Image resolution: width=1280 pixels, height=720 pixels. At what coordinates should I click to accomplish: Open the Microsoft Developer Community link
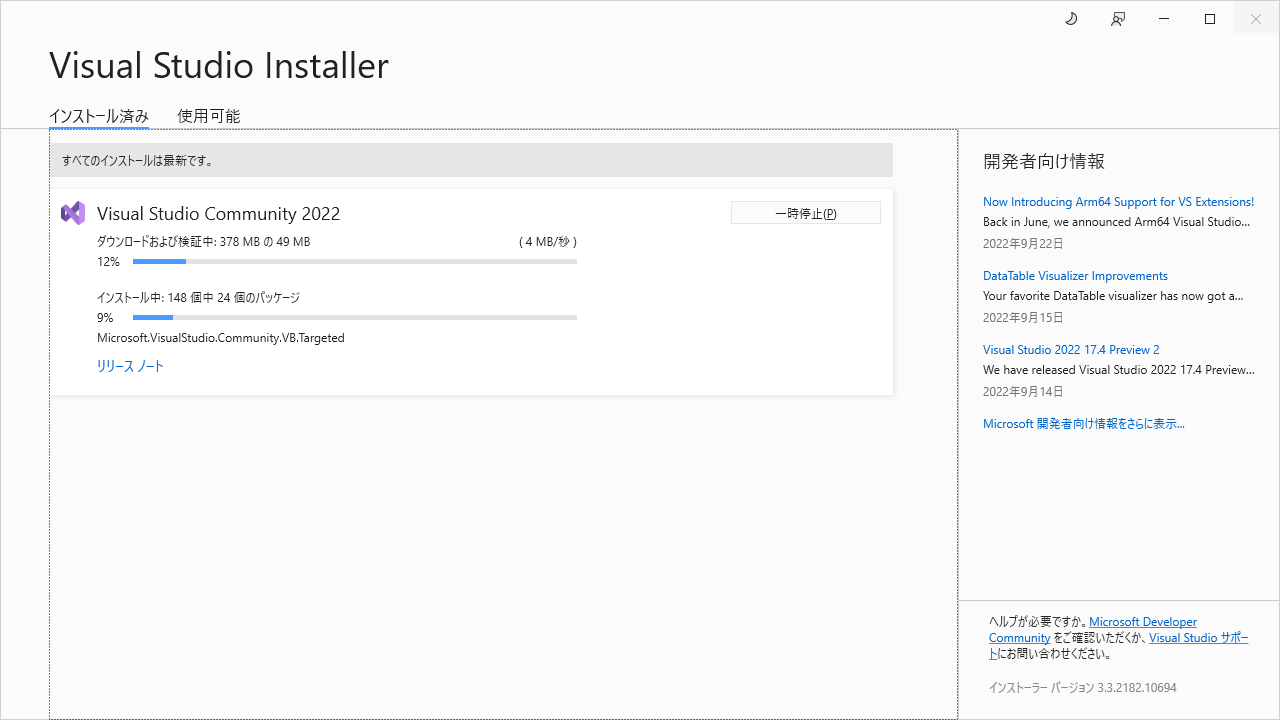[1143, 622]
